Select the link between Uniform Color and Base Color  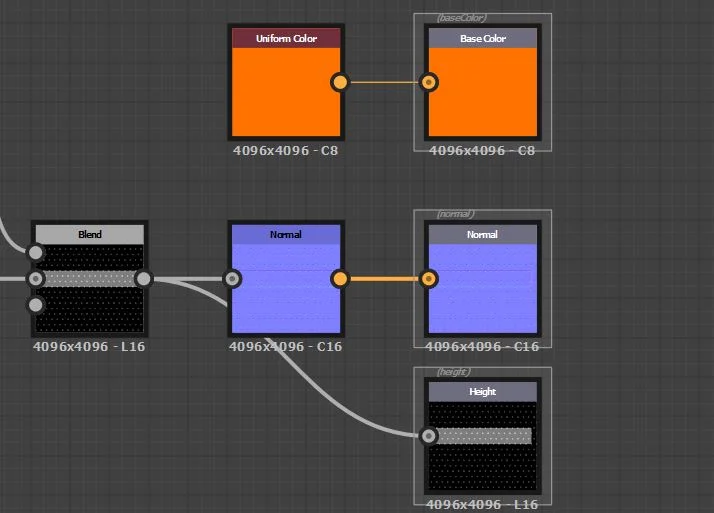pyautogui.click(x=384, y=82)
